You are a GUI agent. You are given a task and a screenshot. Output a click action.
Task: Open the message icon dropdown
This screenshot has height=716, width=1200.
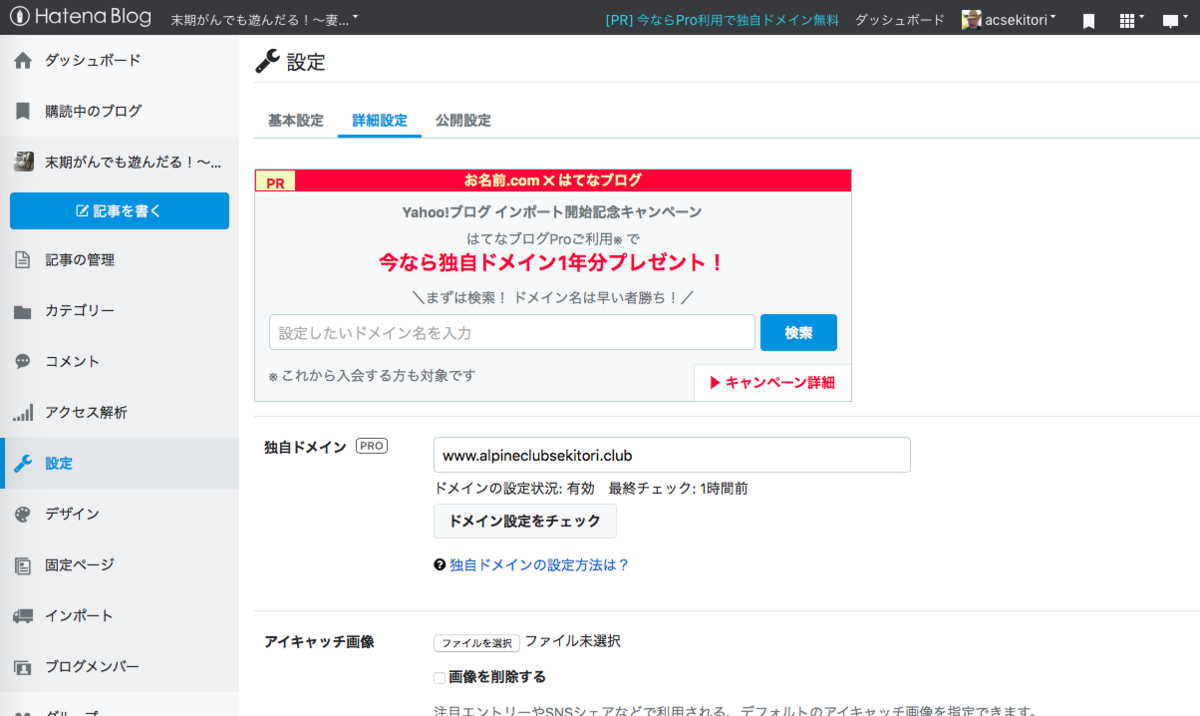[x=1172, y=19]
